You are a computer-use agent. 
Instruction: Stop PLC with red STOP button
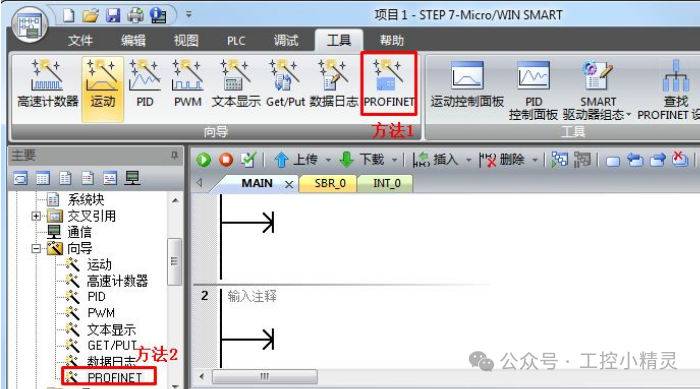[226, 159]
